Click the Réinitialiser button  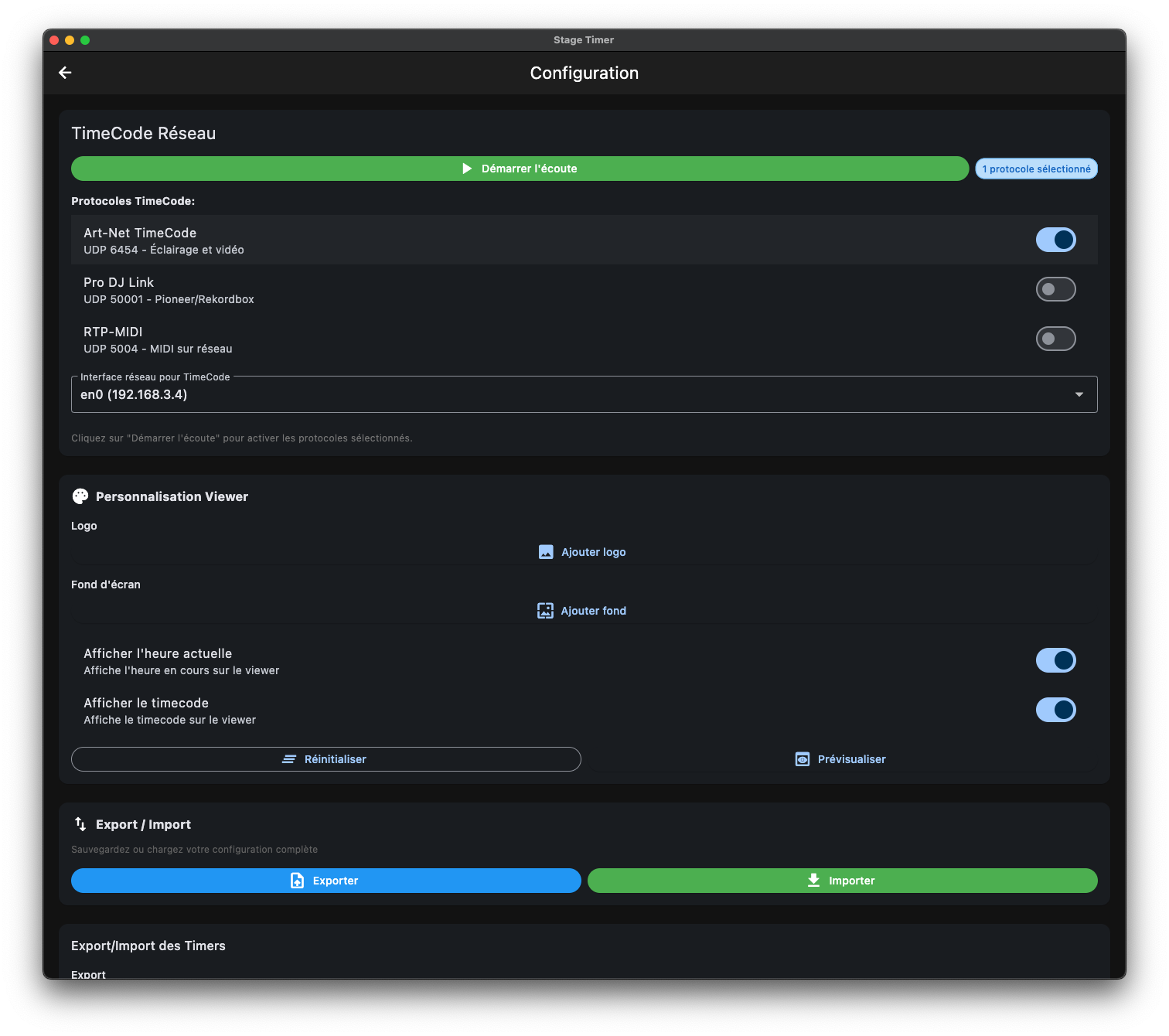coord(325,758)
